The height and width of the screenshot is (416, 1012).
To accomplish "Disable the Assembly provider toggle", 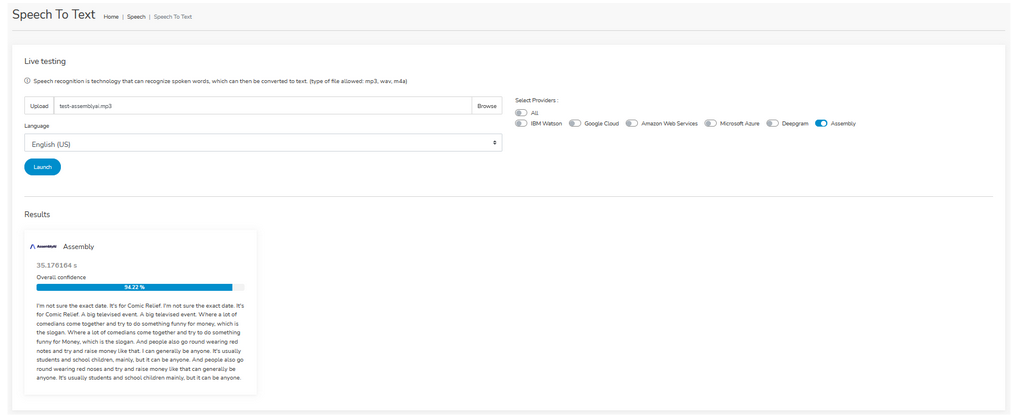I will click(821, 124).
